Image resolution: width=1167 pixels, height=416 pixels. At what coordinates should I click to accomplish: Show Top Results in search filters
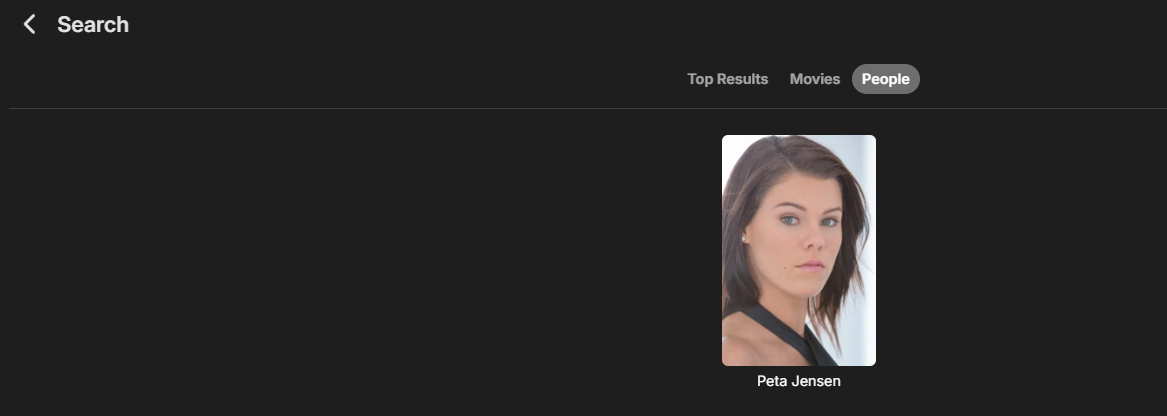727,79
